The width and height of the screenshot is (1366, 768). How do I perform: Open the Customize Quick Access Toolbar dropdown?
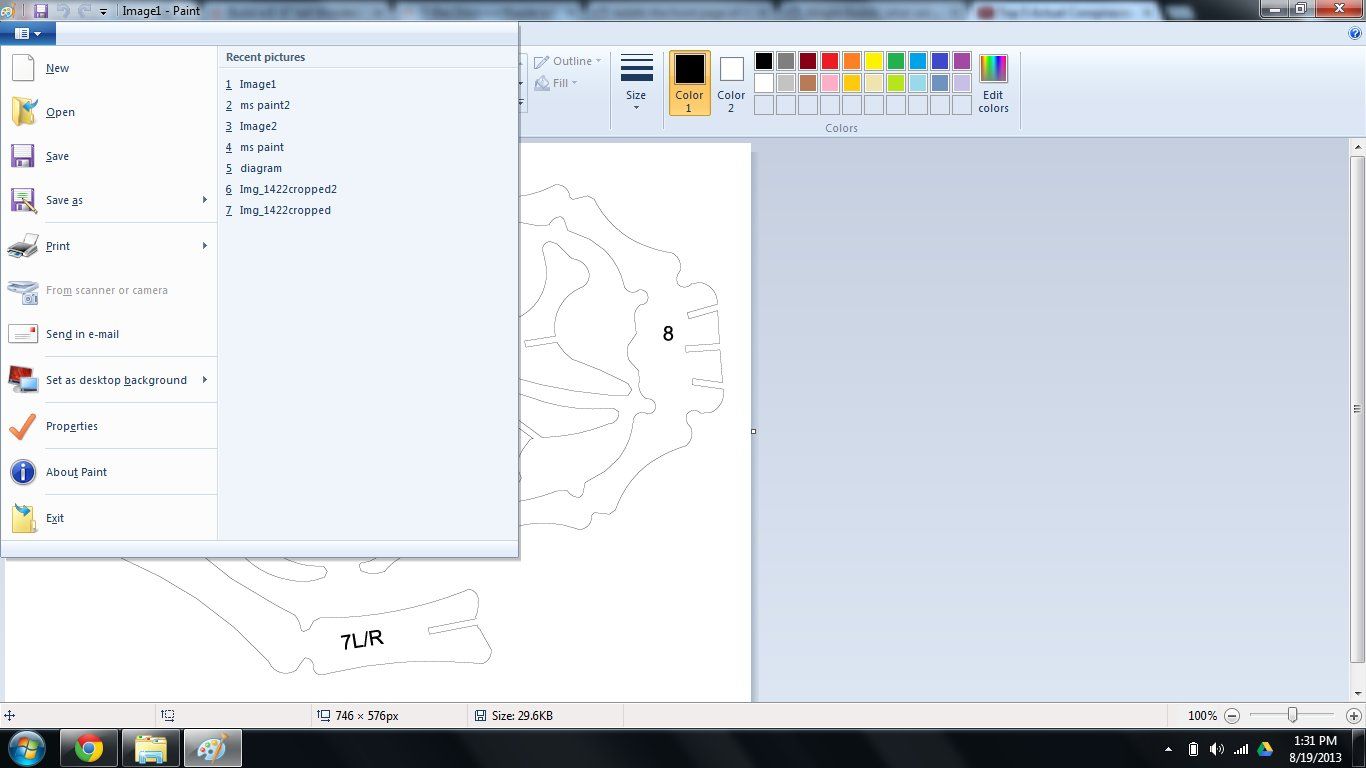(x=103, y=11)
